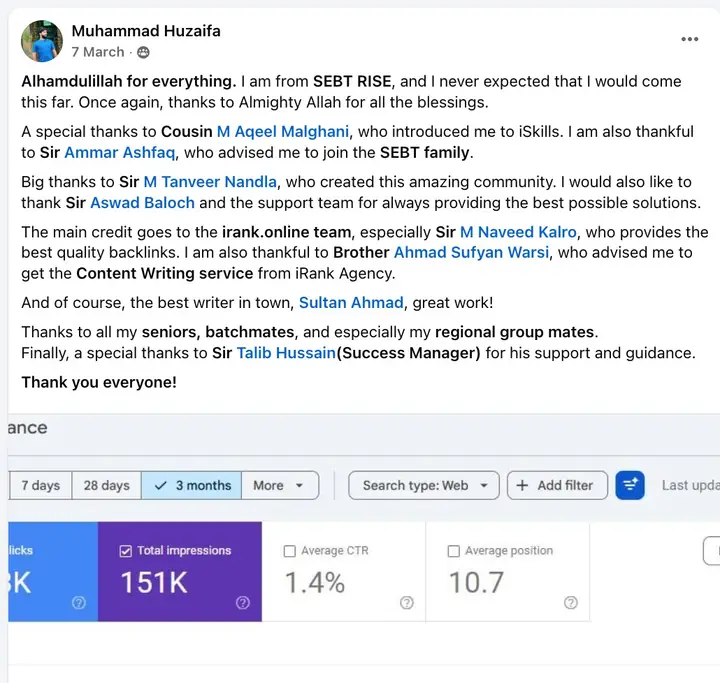Viewport: 720px width, 683px height.
Task: Toggle the Total impressions checkbox
Action: click(x=125, y=551)
